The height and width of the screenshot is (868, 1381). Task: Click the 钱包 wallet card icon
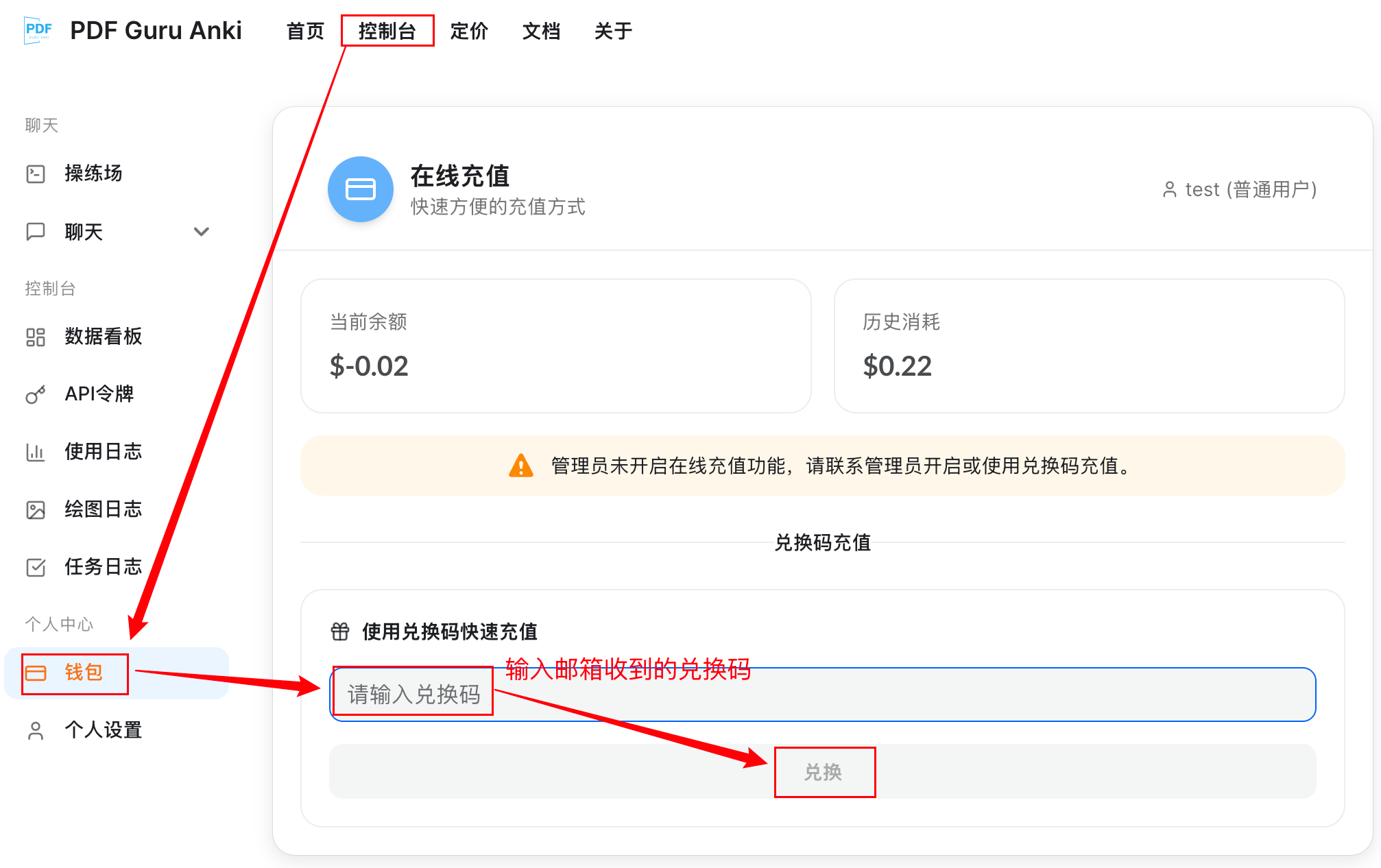[x=36, y=673]
